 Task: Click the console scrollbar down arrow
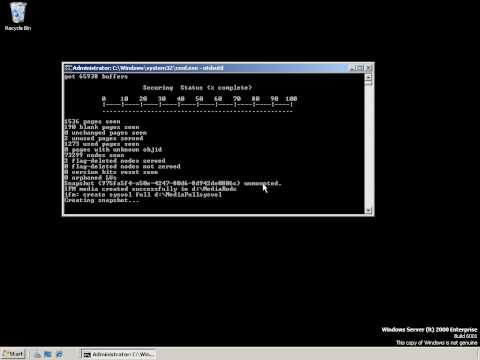(368, 210)
